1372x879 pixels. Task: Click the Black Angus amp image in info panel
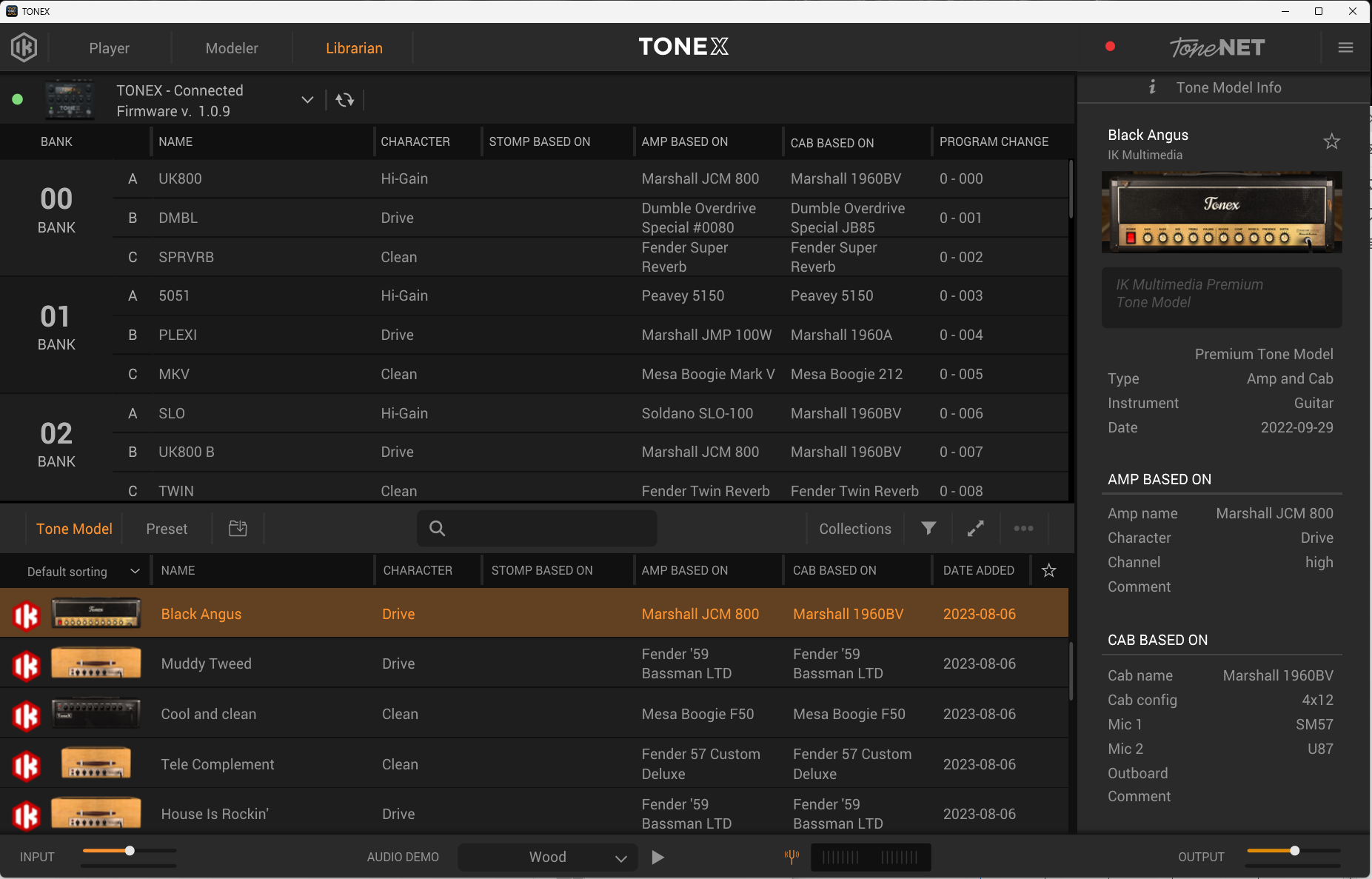point(1222,212)
